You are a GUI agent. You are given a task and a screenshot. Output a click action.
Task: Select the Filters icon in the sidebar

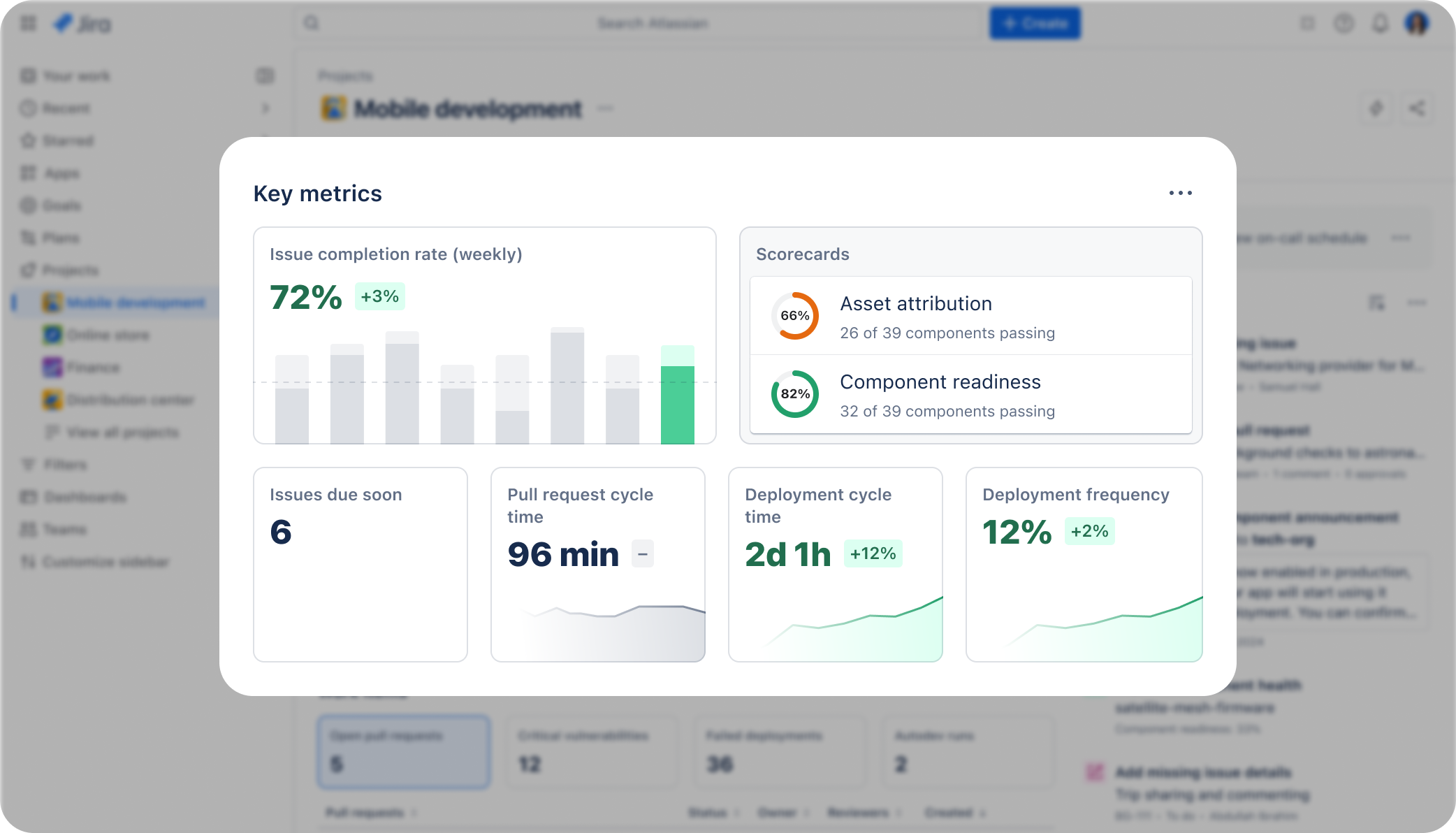click(27, 464)
